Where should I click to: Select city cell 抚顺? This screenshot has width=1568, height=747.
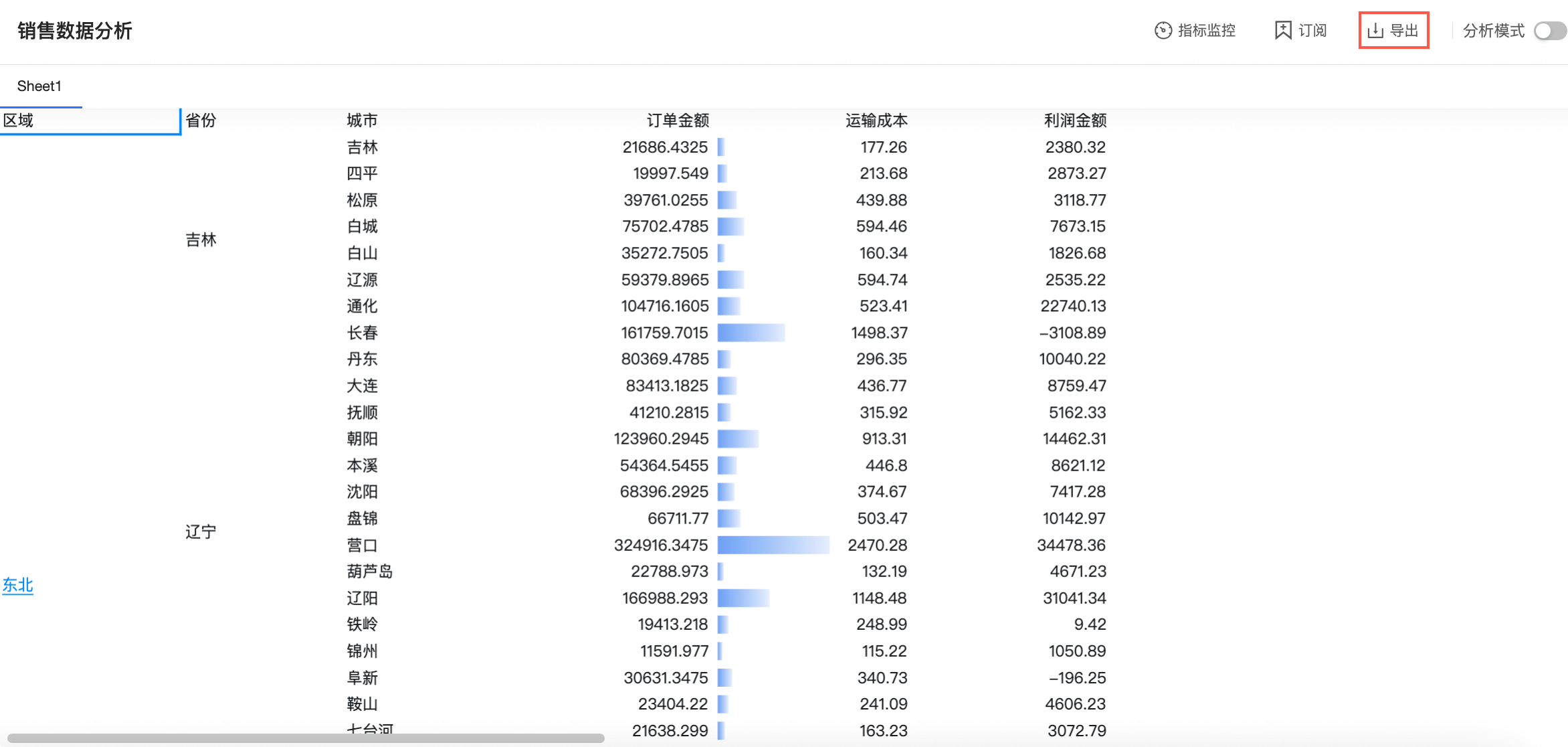(x=363, y=412)
